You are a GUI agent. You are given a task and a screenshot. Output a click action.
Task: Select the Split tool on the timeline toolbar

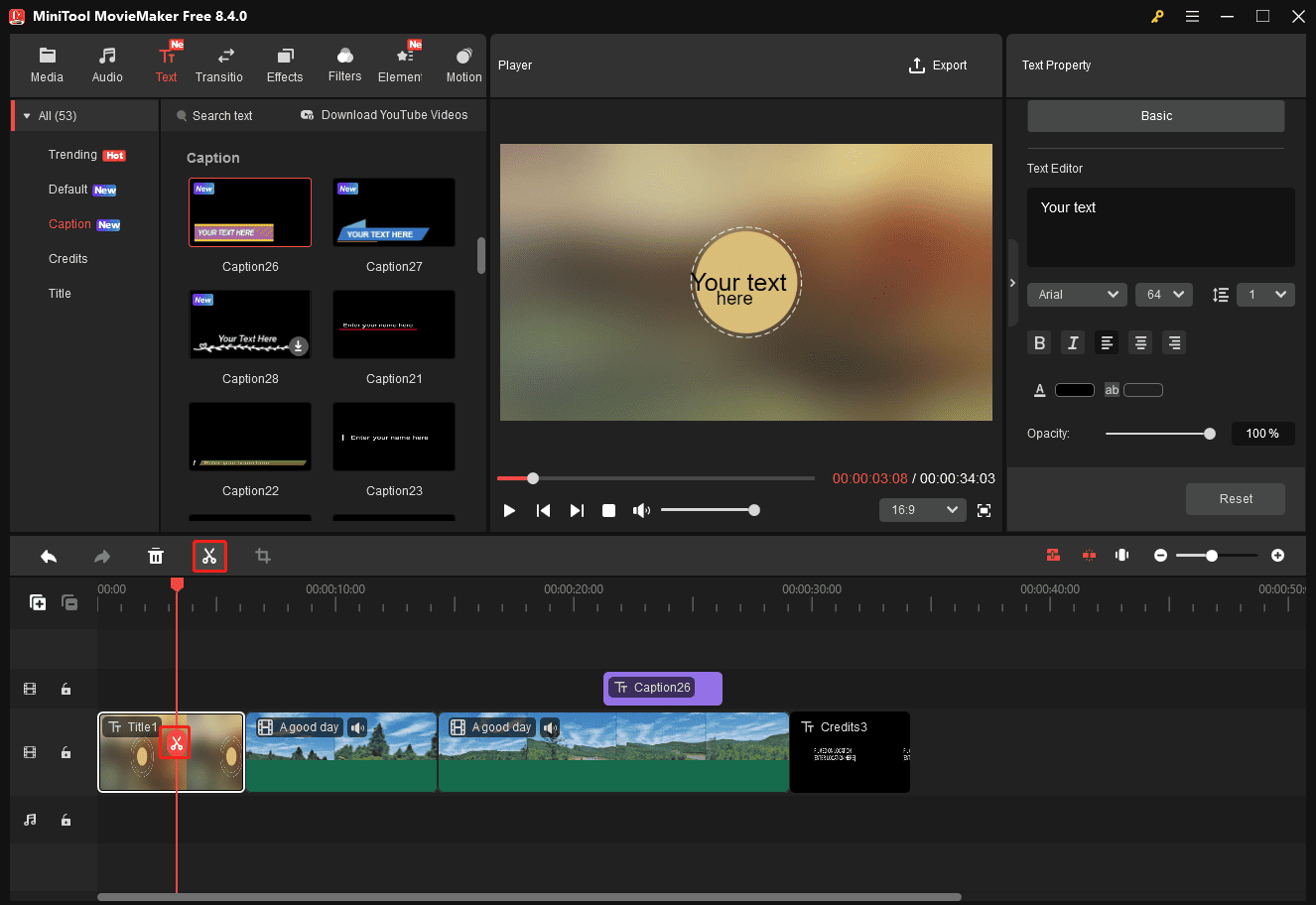point(209,556)
